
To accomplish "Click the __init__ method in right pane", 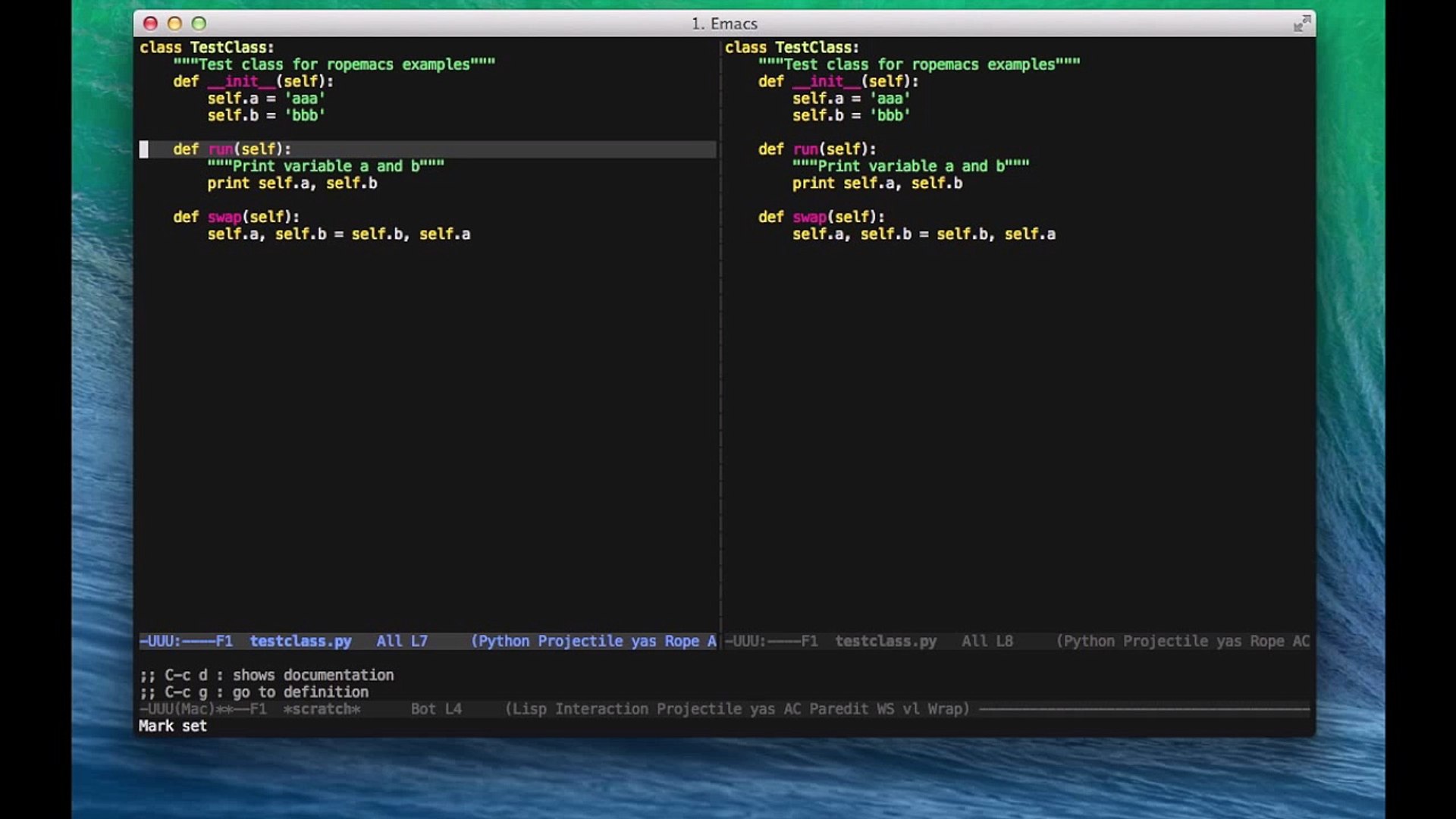I will [826, 81].
